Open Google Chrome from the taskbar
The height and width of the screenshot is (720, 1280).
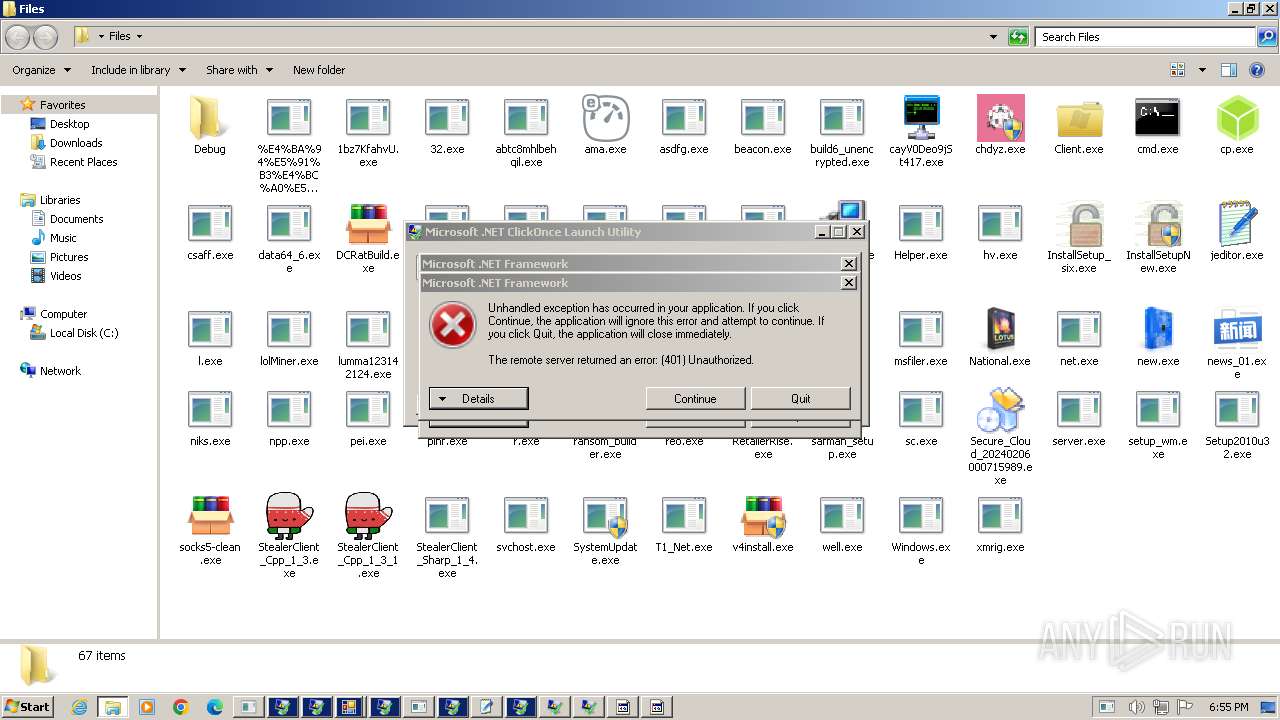tap(180, 707)
